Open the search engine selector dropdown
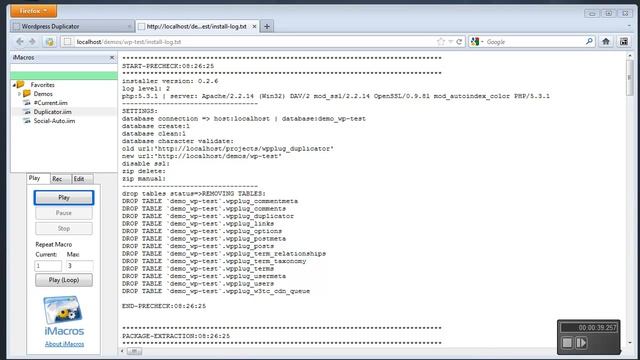This screenshot has width=640, height=360. coord(477,42)
